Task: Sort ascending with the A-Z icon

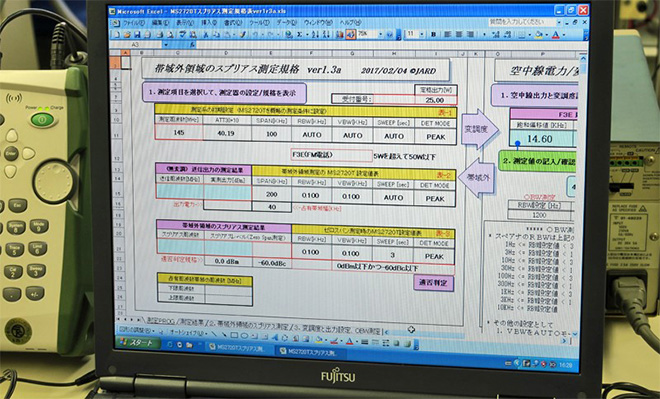Action: (x=315, y=35)
